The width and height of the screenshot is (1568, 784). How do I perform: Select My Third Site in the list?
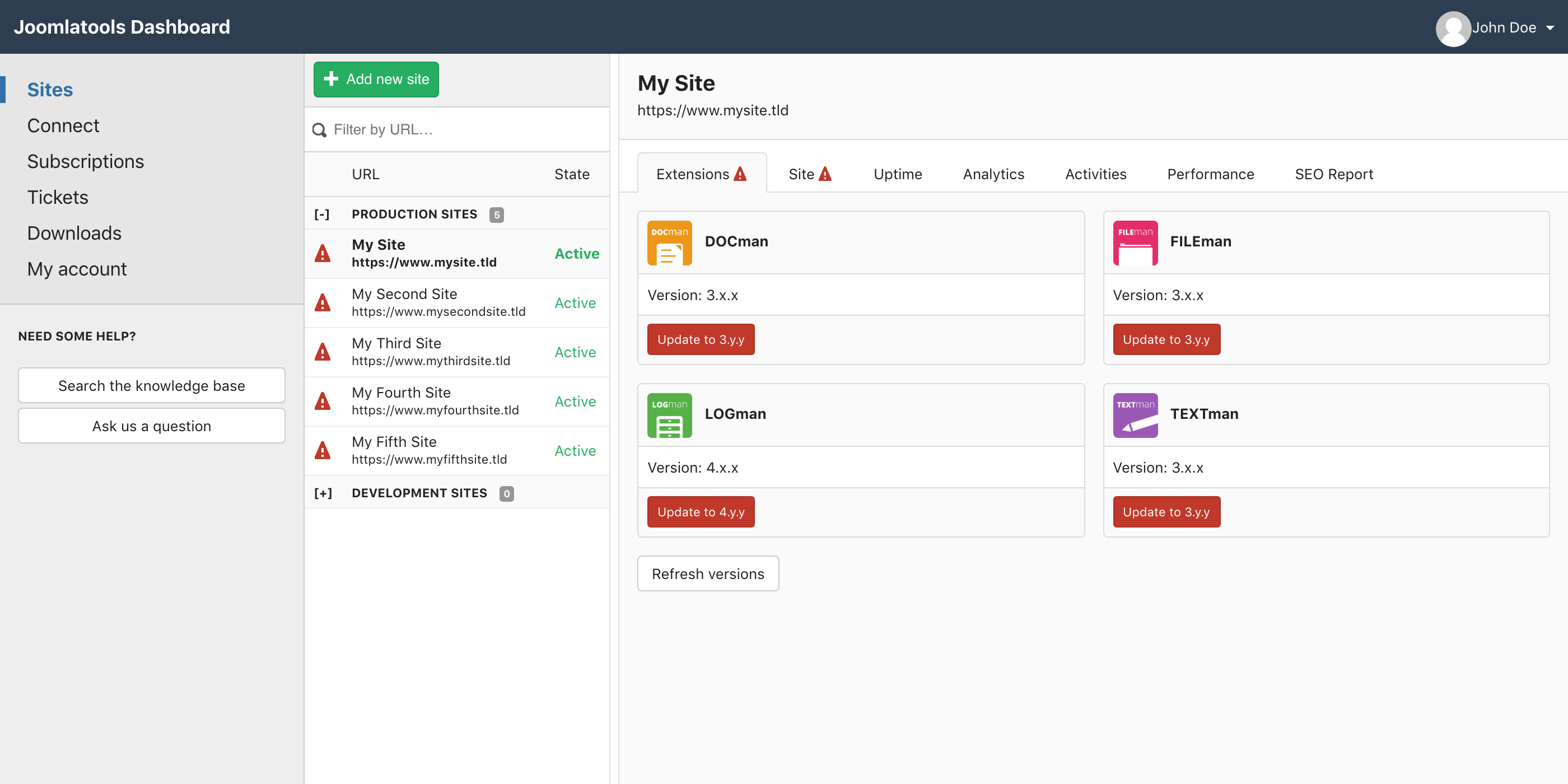430,352
